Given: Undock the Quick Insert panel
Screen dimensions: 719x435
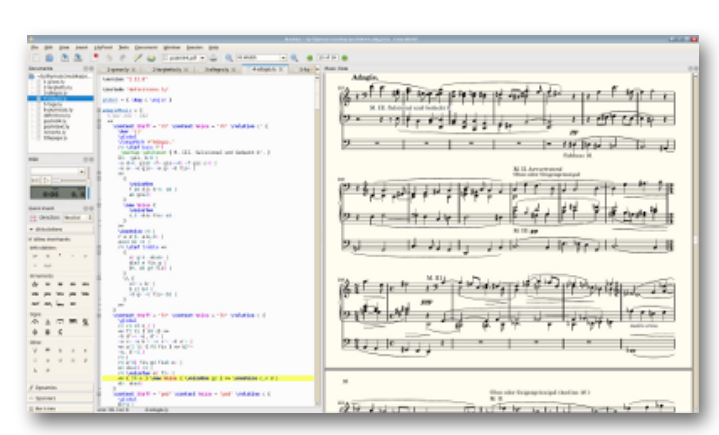Looking at the screenshot, I should click(85, 209).
